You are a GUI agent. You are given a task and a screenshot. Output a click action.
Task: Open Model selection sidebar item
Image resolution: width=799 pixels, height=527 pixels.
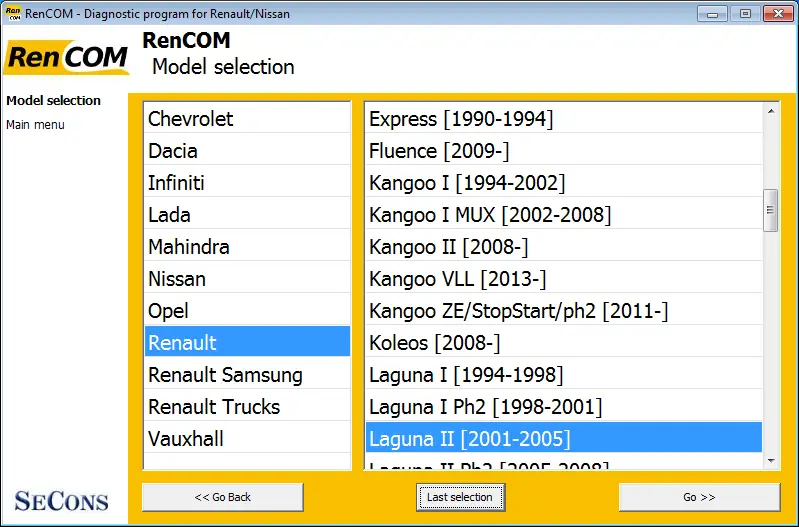pos(54,100)
